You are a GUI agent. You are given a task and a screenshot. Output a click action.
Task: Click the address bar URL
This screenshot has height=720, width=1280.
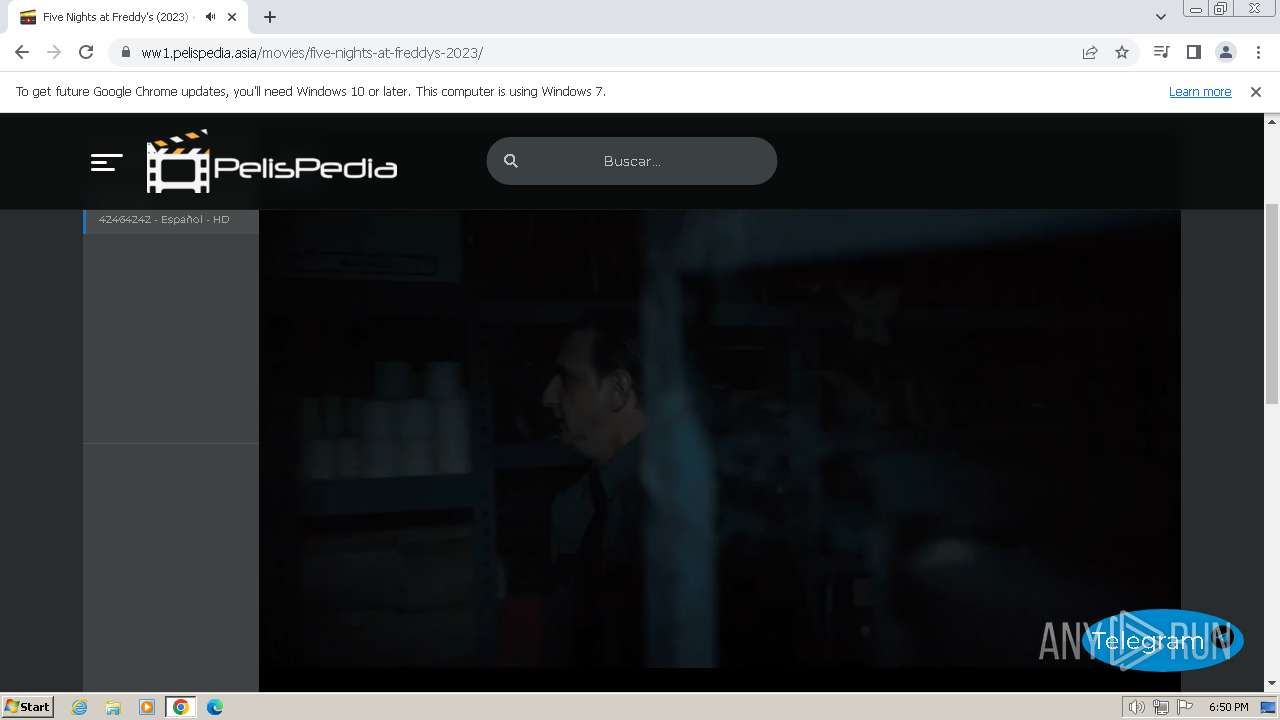tap(312, 53)
